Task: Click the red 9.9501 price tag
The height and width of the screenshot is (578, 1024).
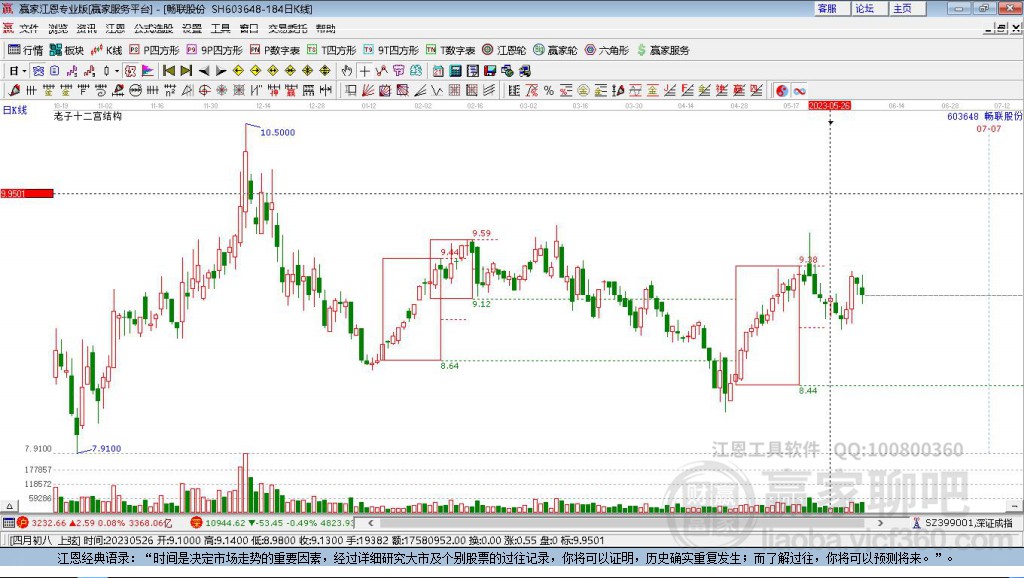Action: (27, 193)
